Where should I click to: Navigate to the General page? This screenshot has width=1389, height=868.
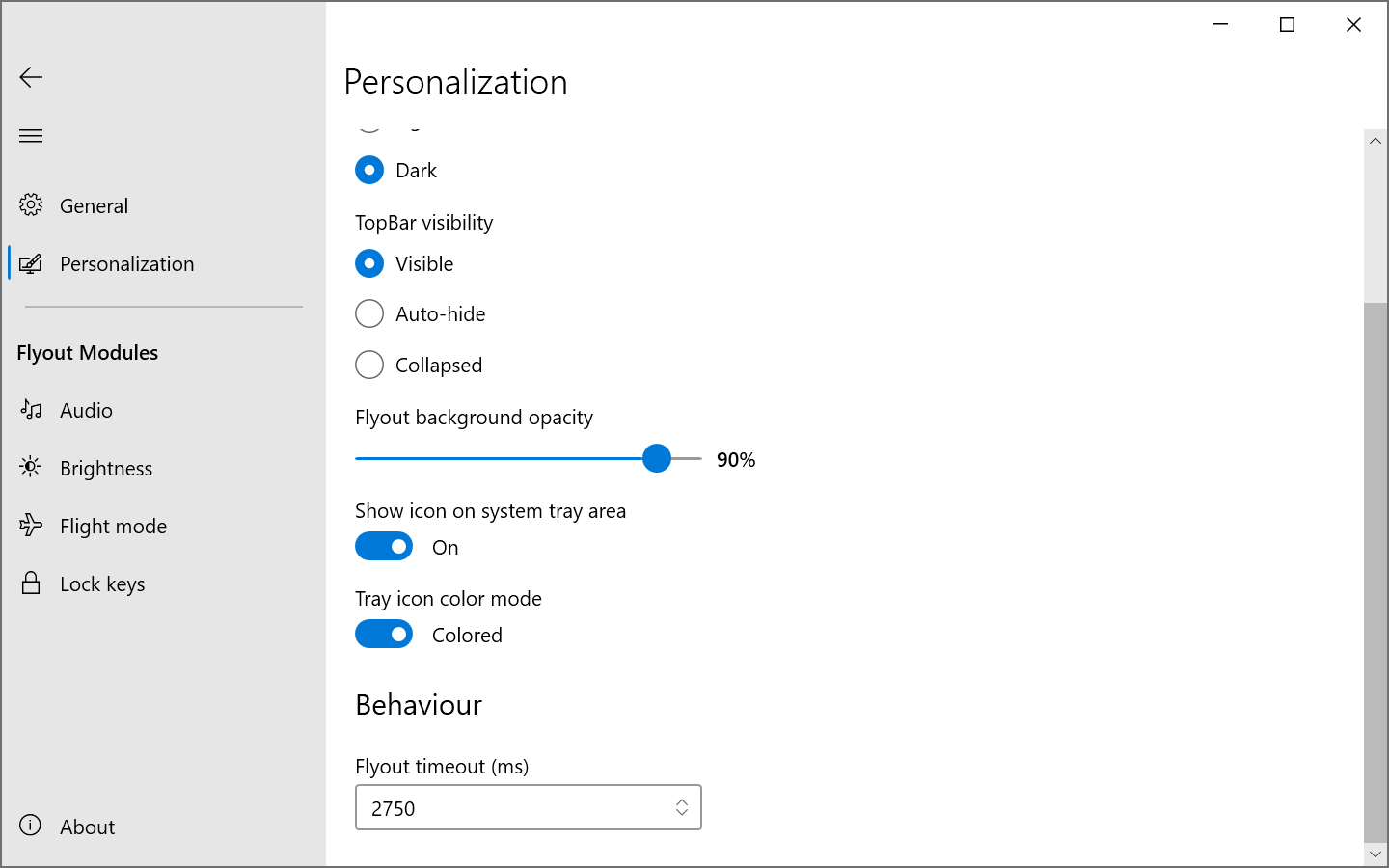tap(94, 205)
